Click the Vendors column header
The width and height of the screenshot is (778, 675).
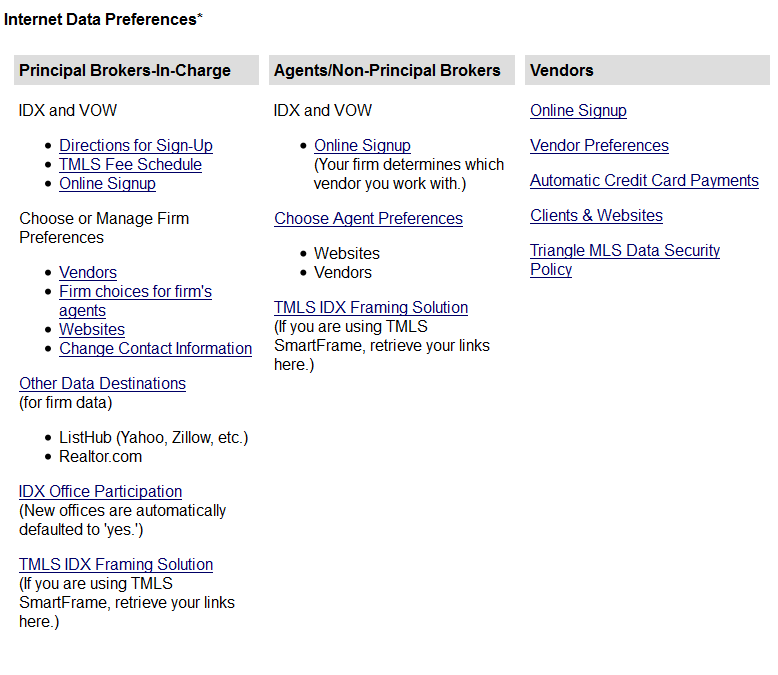[562, 70]
